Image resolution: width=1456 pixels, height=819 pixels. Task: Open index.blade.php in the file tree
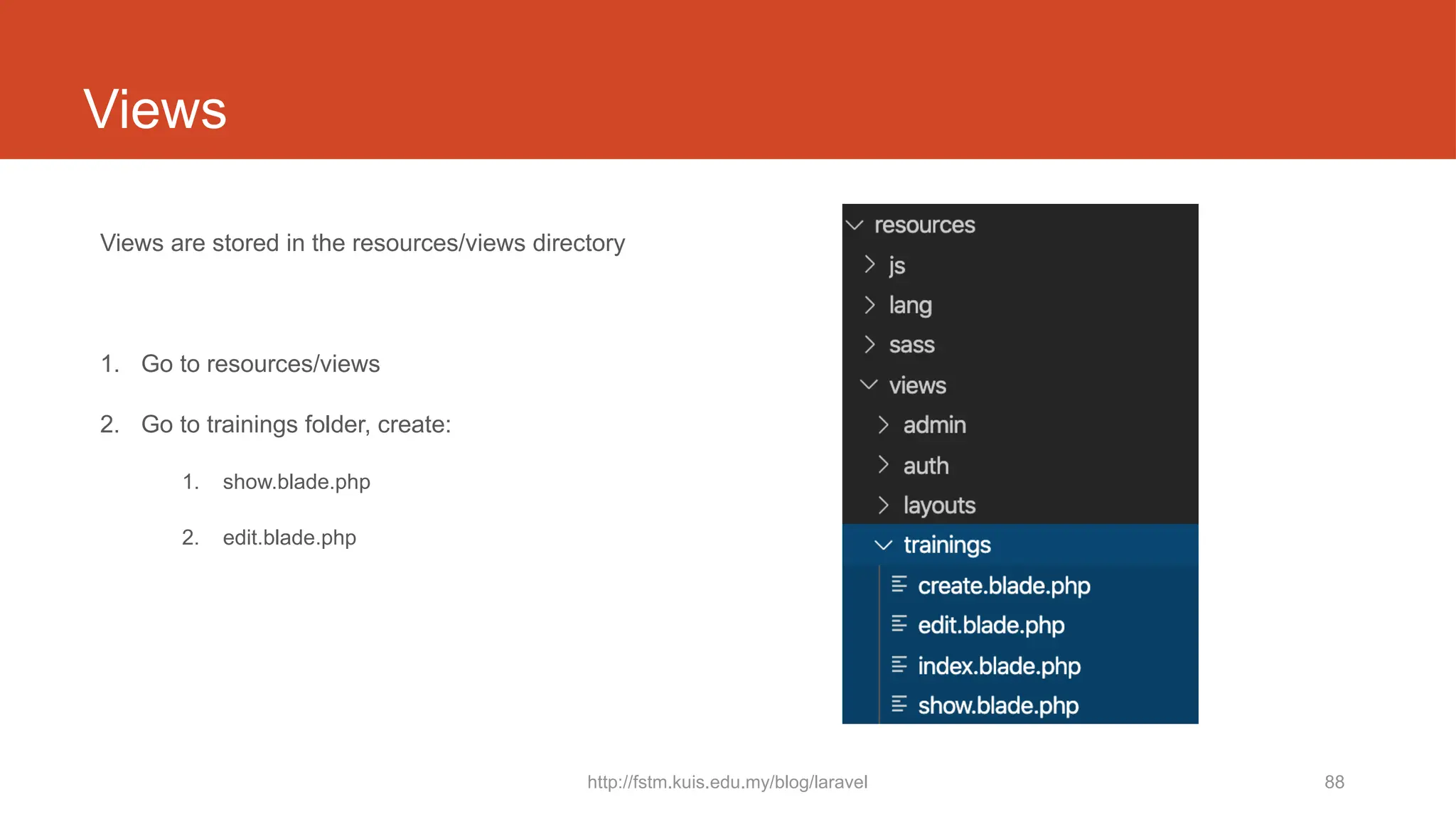point(999,666)
